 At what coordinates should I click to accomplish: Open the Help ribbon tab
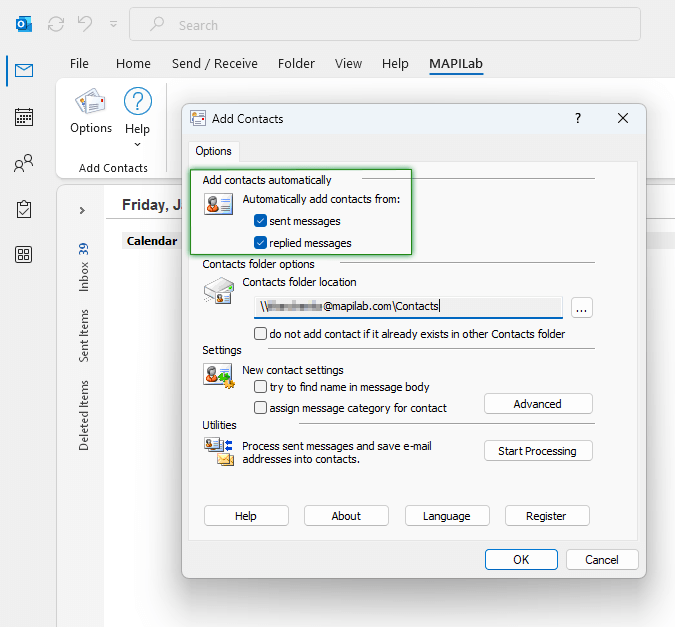(x=395, y=64)
